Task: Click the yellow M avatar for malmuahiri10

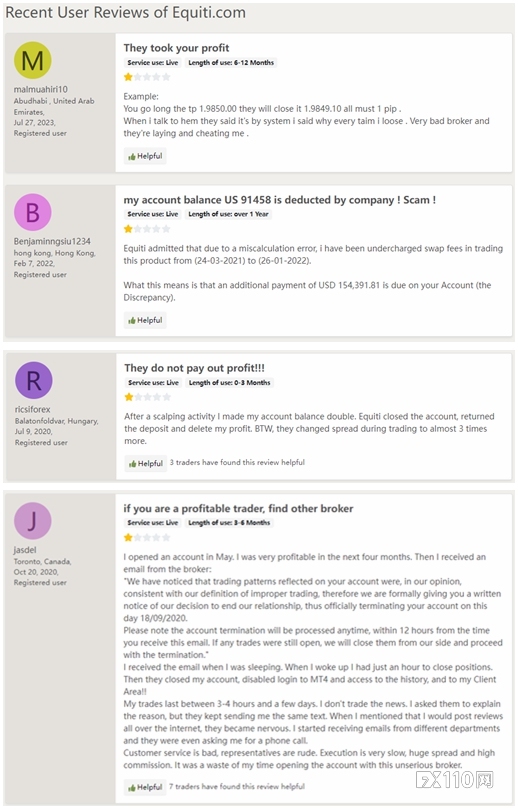Action: [33, 60]
